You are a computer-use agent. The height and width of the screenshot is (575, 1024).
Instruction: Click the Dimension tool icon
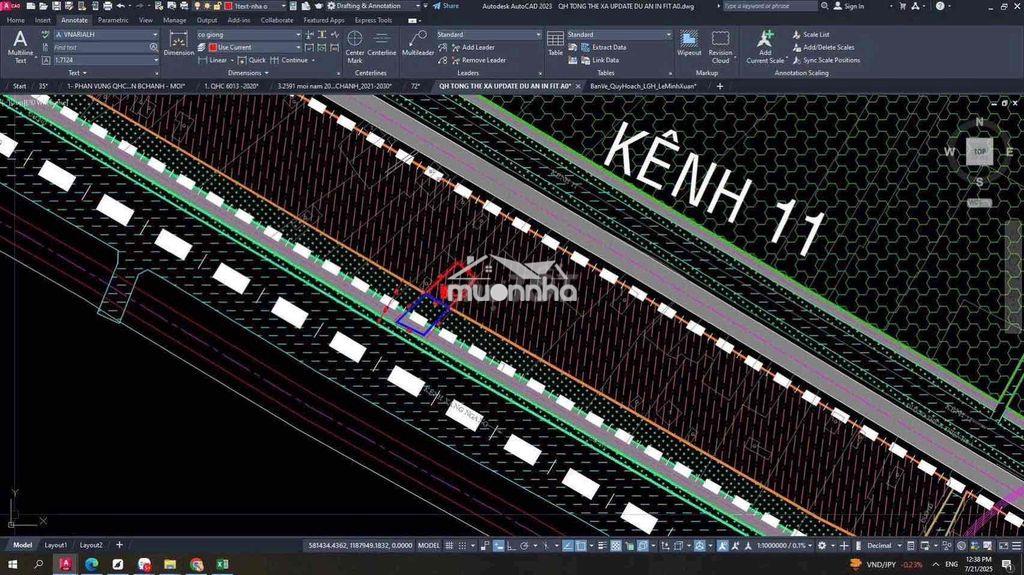pyautogui.click(x=178, y=44)
